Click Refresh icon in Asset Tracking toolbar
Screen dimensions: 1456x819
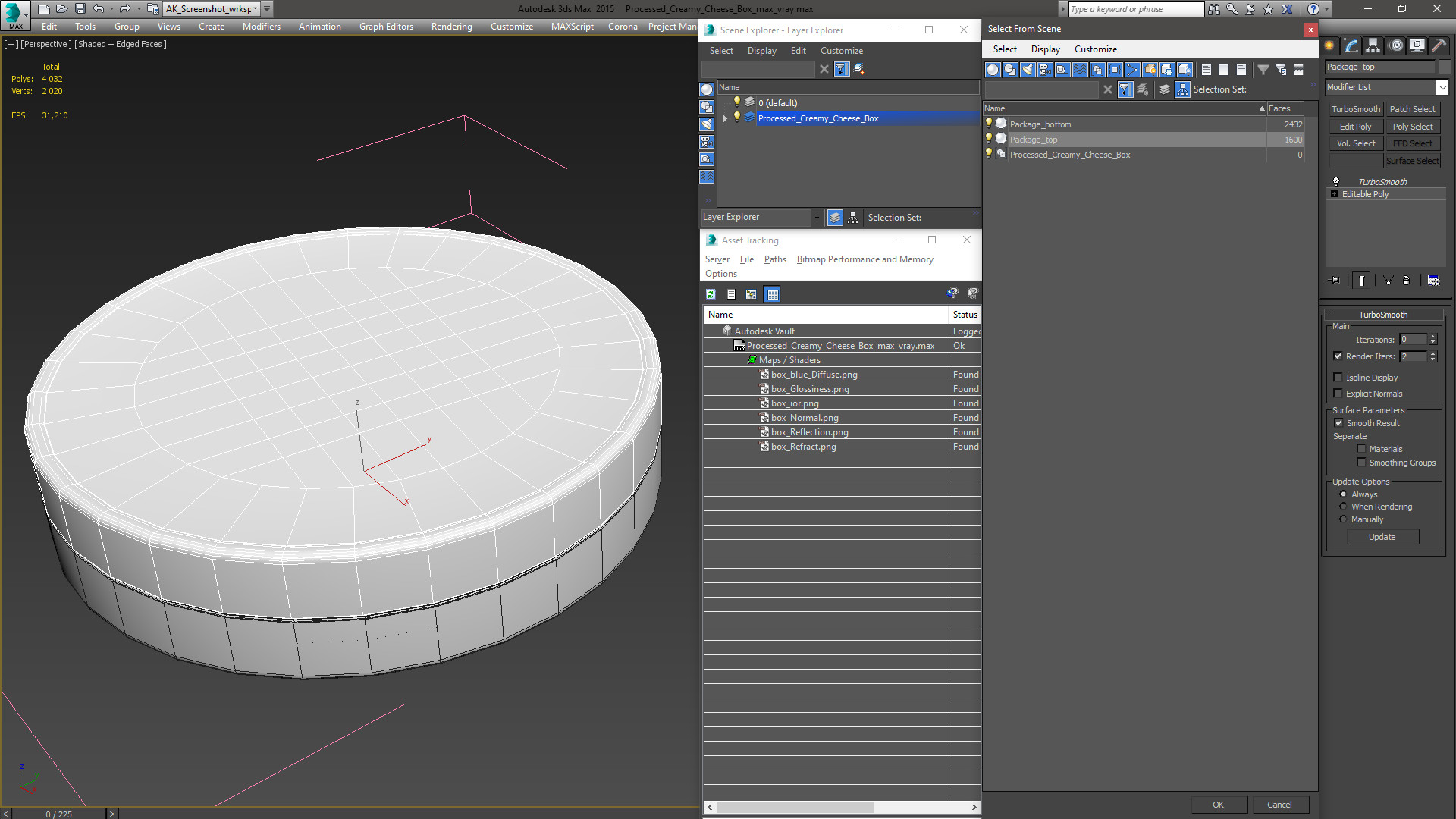711,294
